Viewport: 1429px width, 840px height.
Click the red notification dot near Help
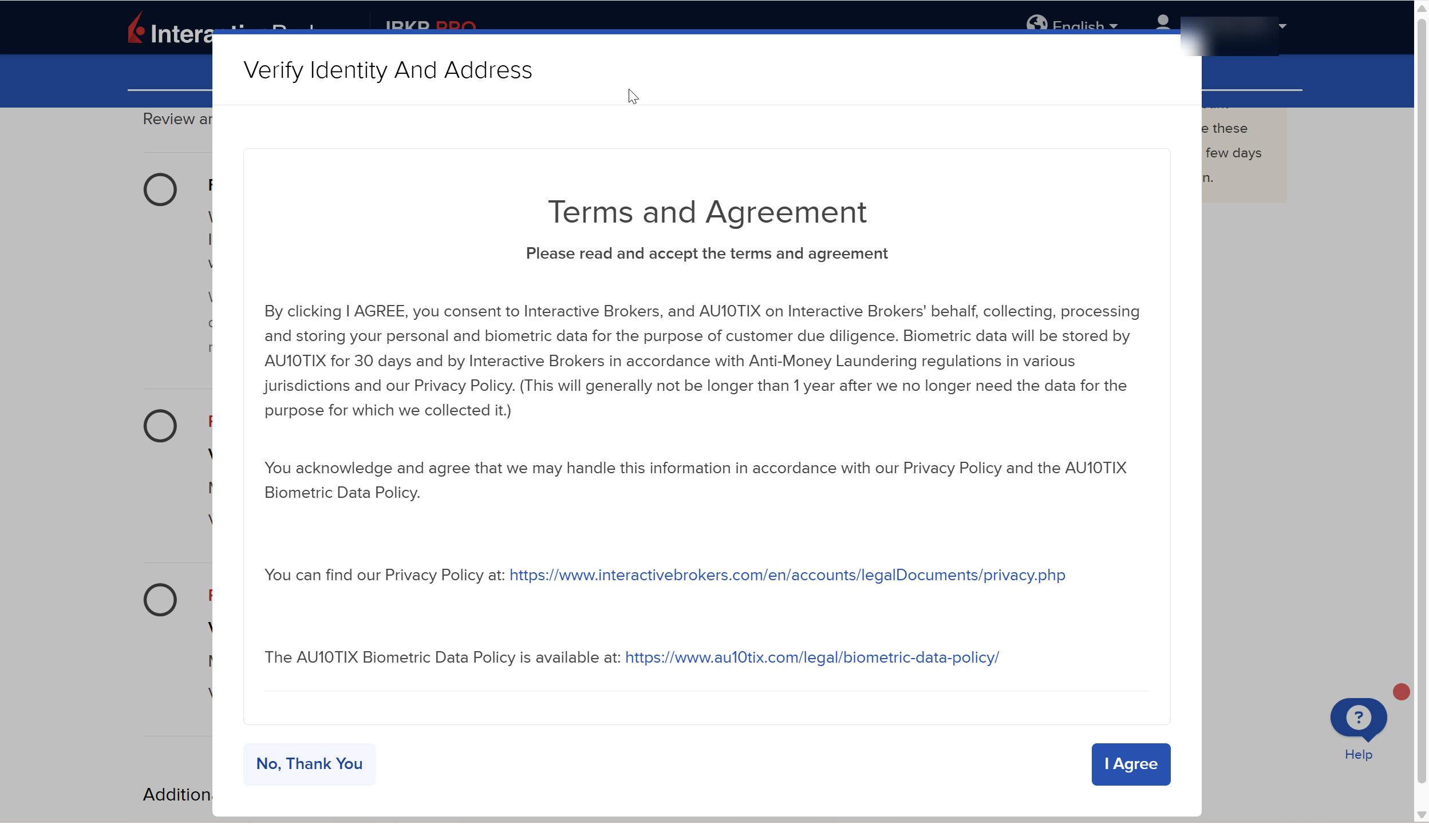coord(1401,692)
